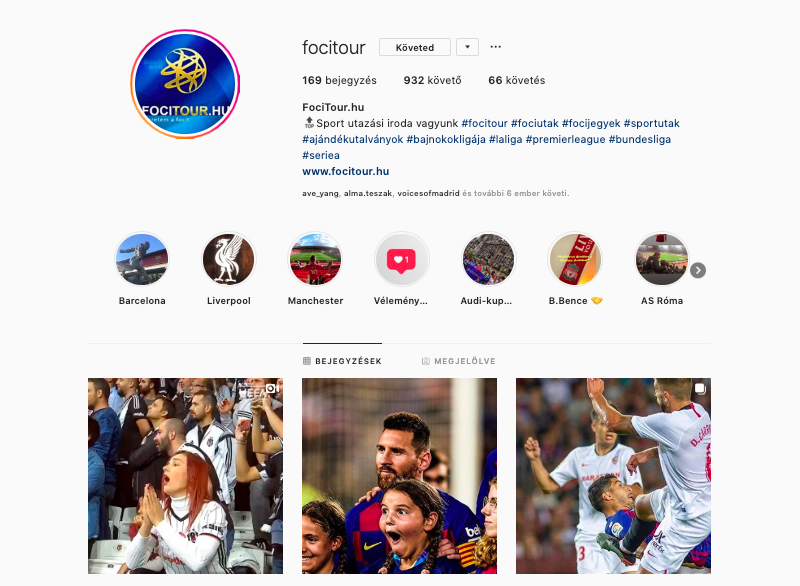Open the Barcelona story highlight
The width and height of the screenshot is (800, 586).
click(142, 259)
